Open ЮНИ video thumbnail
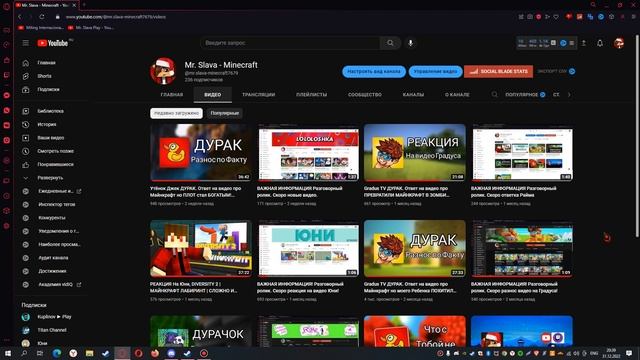The width and height of the screenshot is (640, 360). (308, 250)
